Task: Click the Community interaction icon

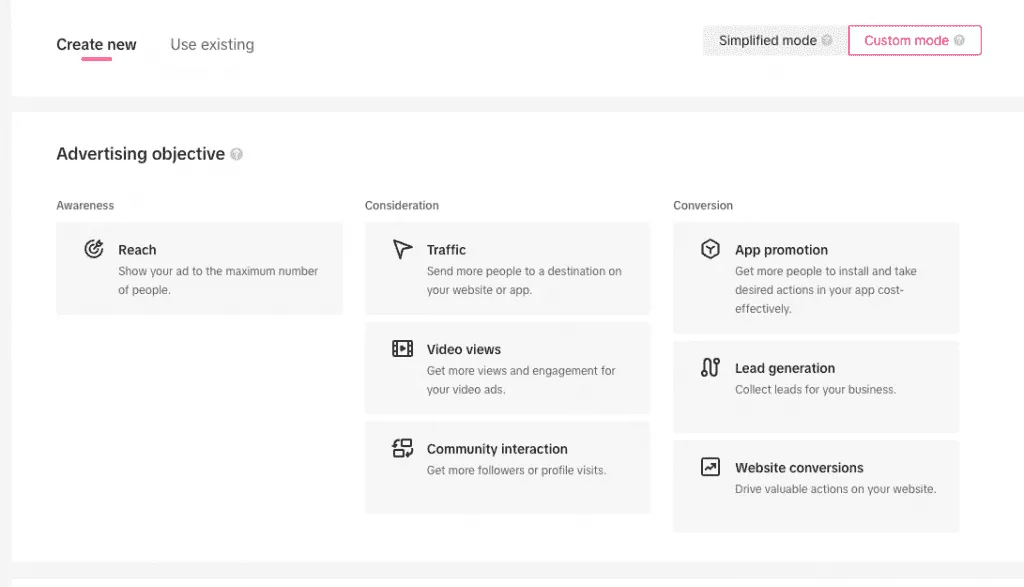Action: point(402,448)
